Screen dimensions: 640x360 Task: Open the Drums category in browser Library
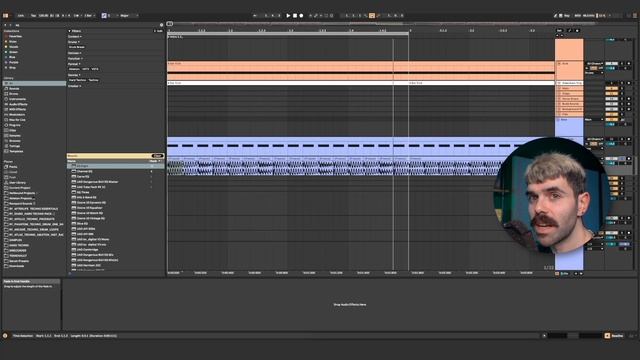[13, 94]
